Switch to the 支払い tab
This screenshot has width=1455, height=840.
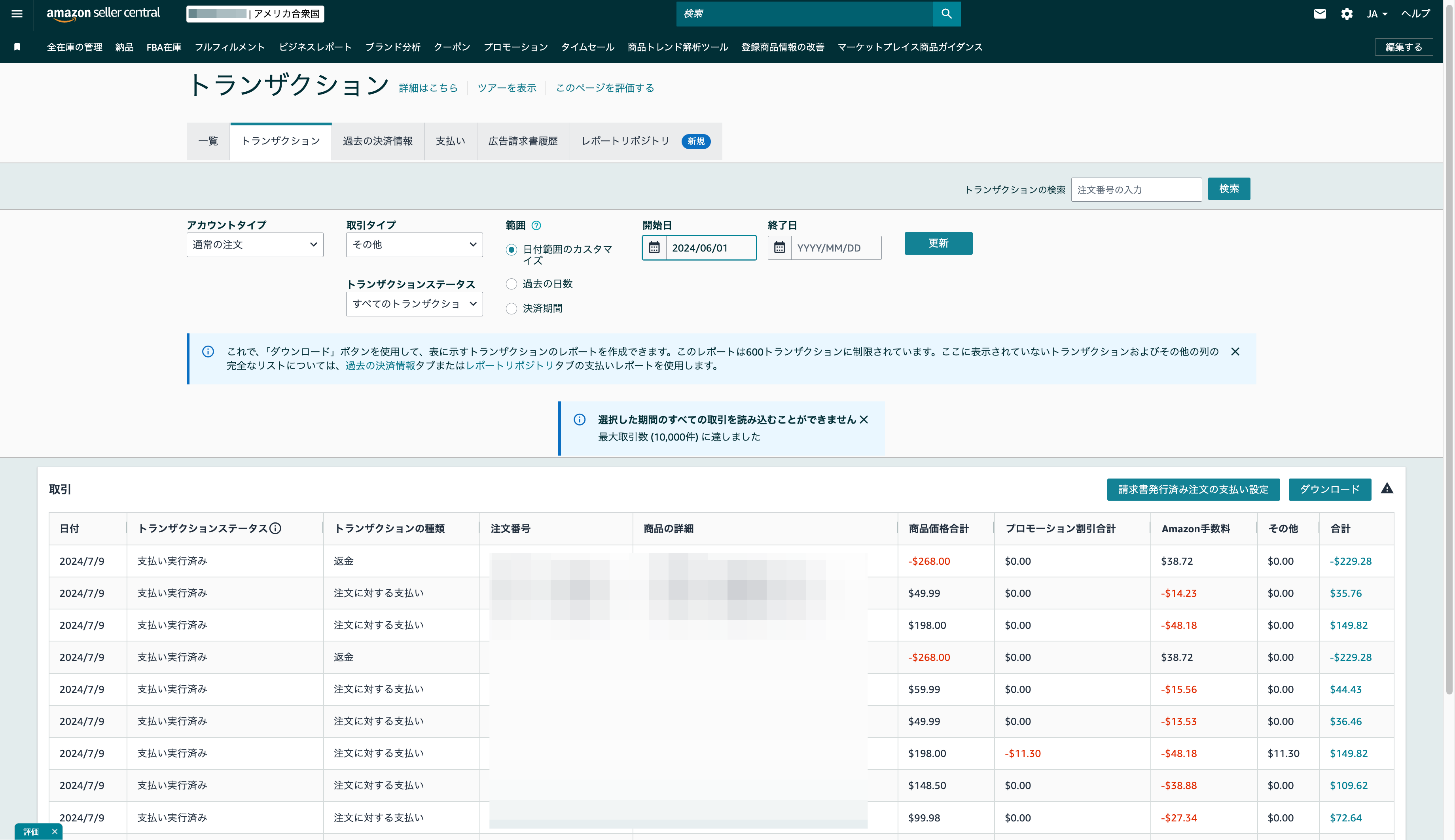451,141
